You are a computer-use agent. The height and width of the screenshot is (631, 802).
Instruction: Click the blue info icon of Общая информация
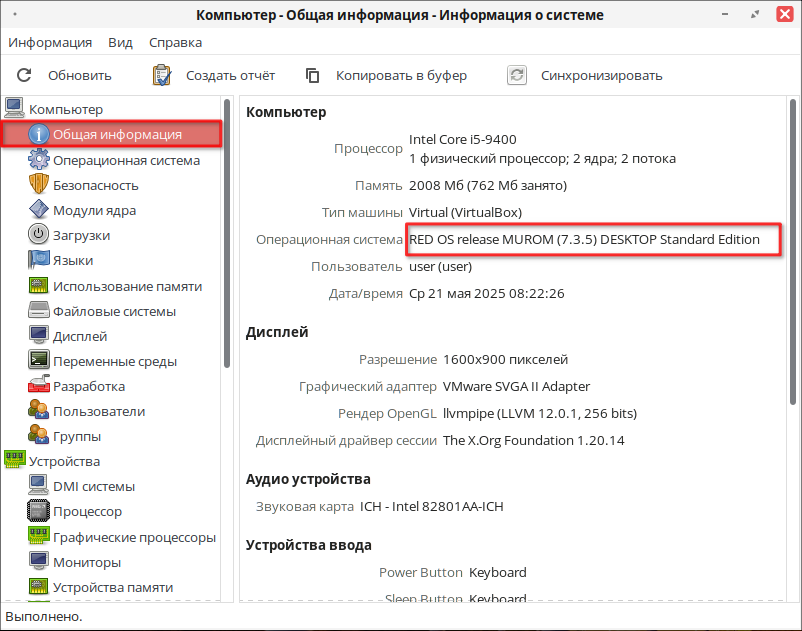(x=38, y=134)
